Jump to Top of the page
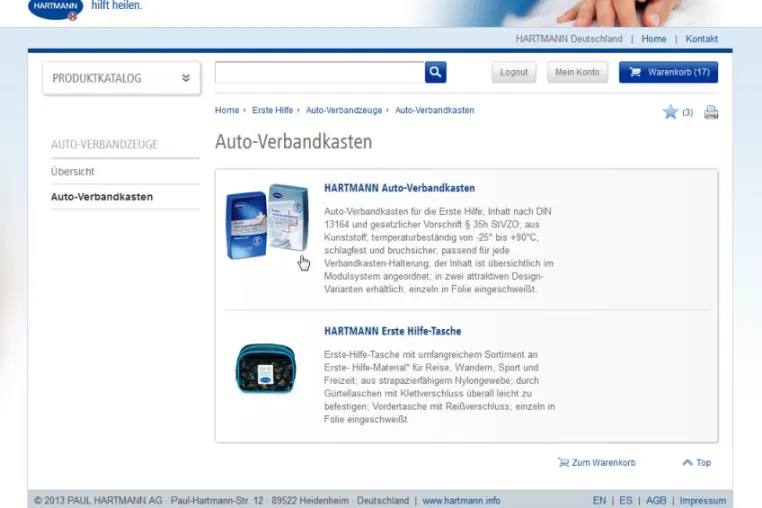The width and height of the screenshot is (762, 508). (x=697, y=462)
